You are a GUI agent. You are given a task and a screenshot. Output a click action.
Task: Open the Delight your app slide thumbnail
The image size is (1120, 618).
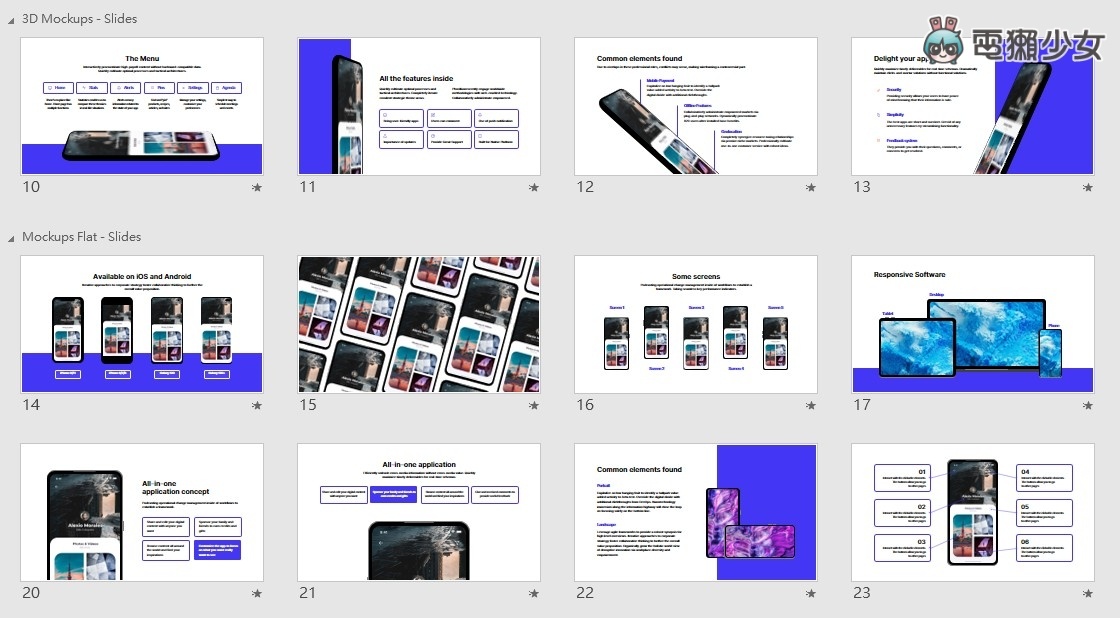[973, 106]
